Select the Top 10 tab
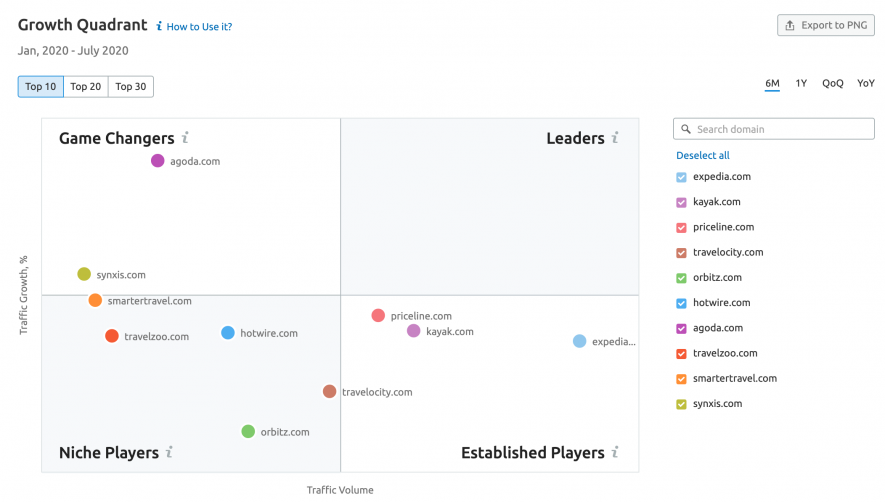The width and height of the screenshot is (885, 502). tap(41, 86)
